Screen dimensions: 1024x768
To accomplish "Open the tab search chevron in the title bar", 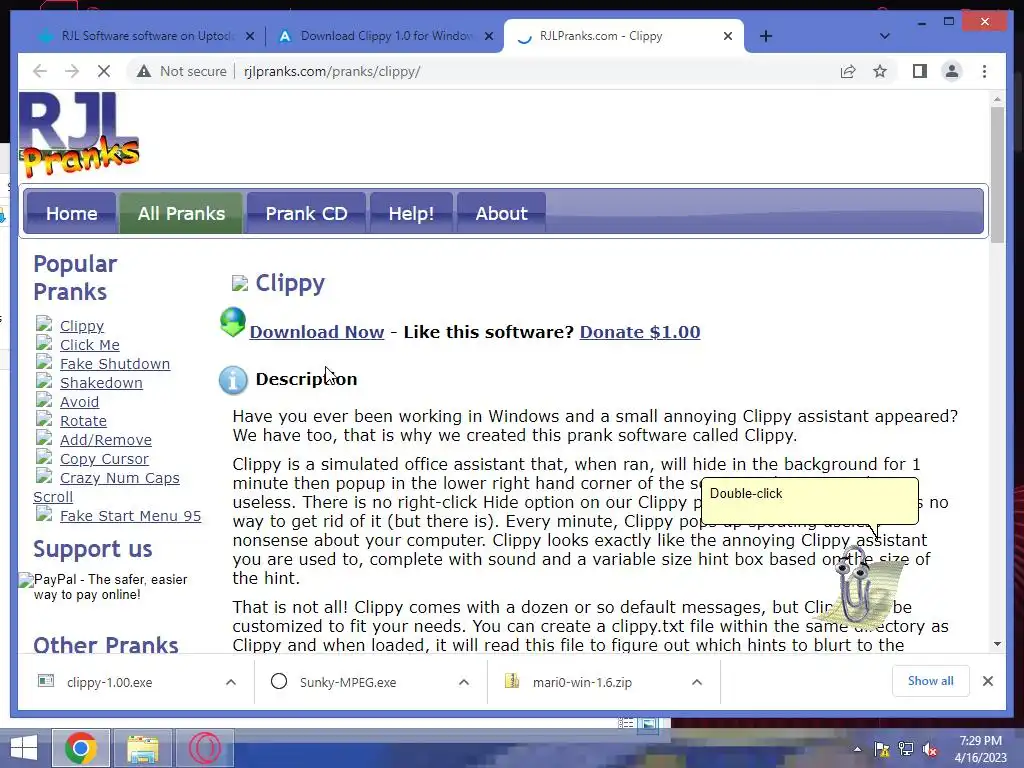I will [884, 36].
